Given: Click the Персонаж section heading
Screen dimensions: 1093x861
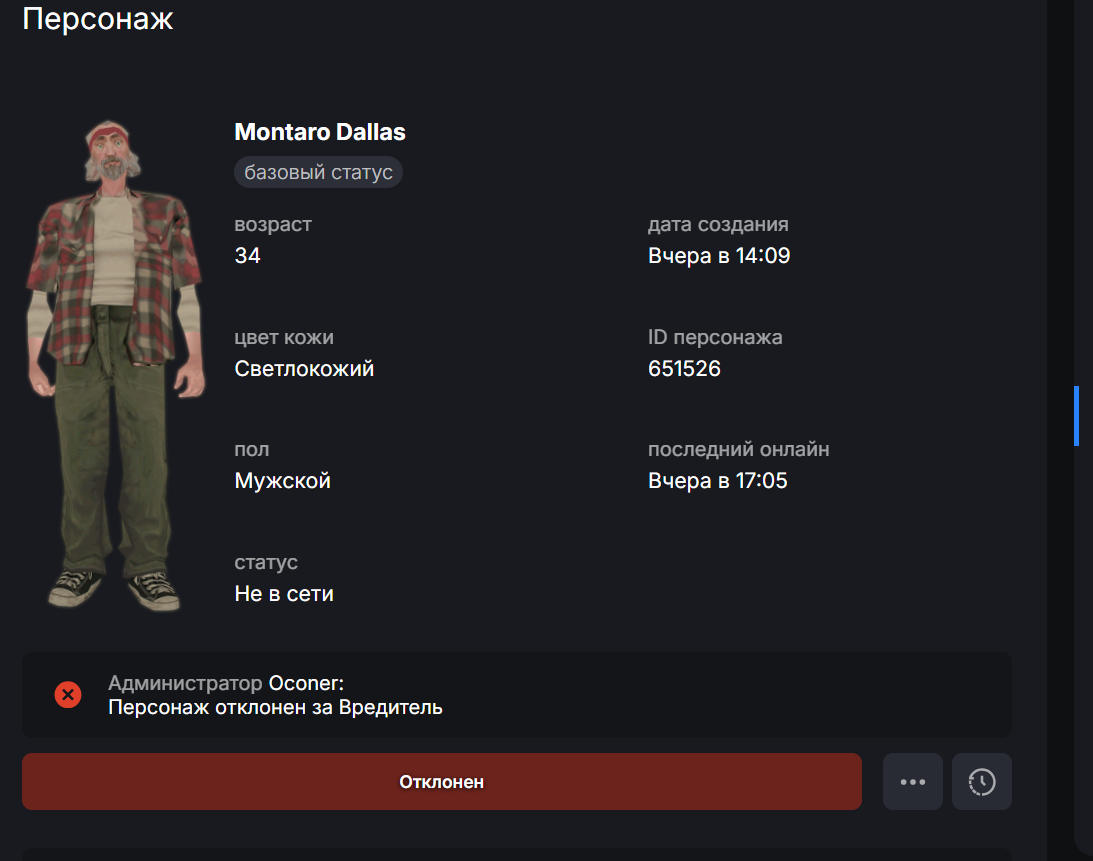Looking at the screenshot, I should point(98,18).
